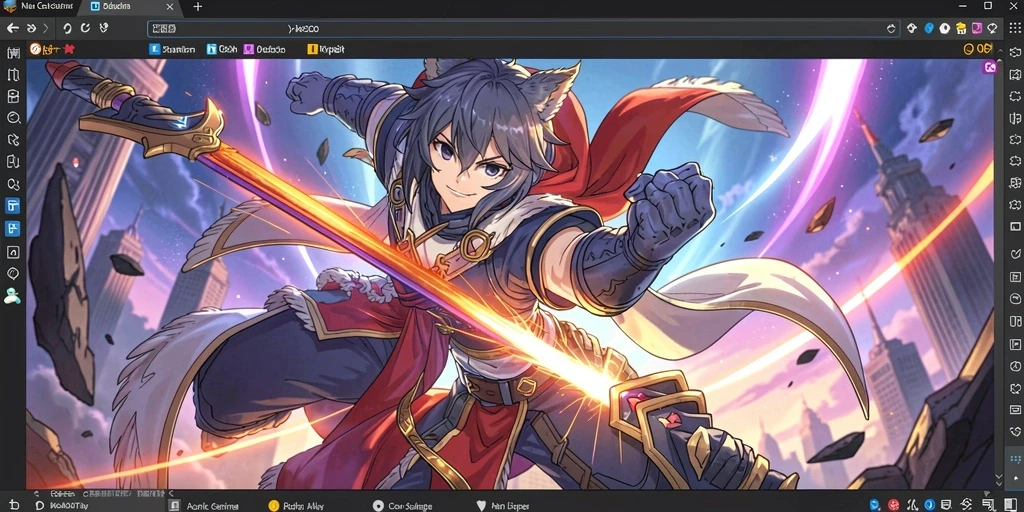1024x512 pixels.
Task: Close the active tab with its X
Action: [170, 7]
